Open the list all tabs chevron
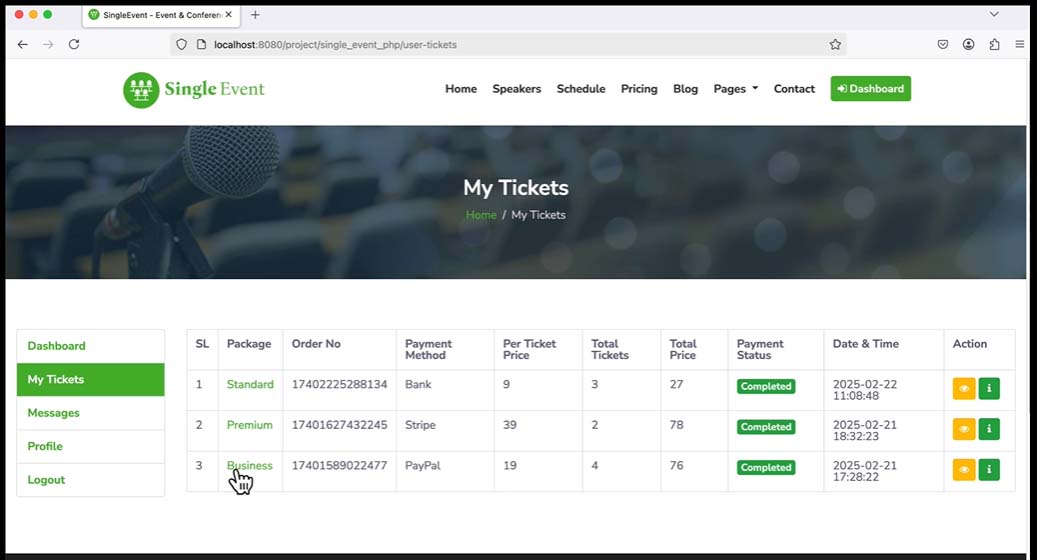 994,15
